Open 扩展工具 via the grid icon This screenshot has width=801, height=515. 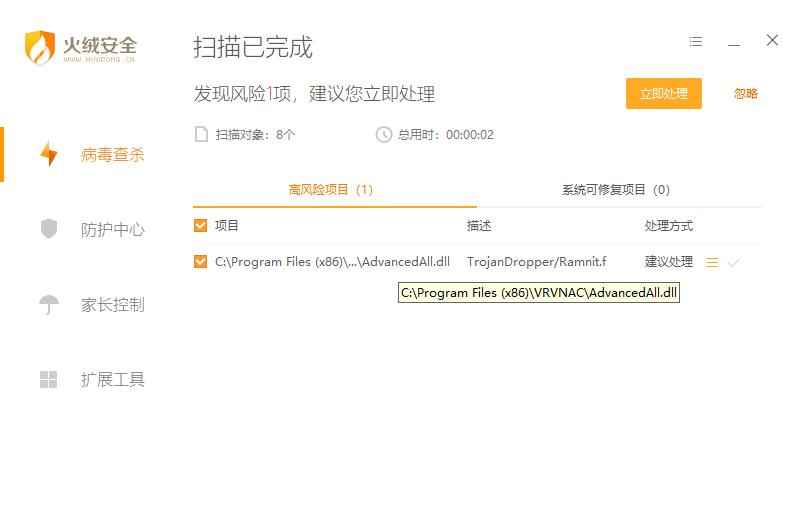[48, 379]
